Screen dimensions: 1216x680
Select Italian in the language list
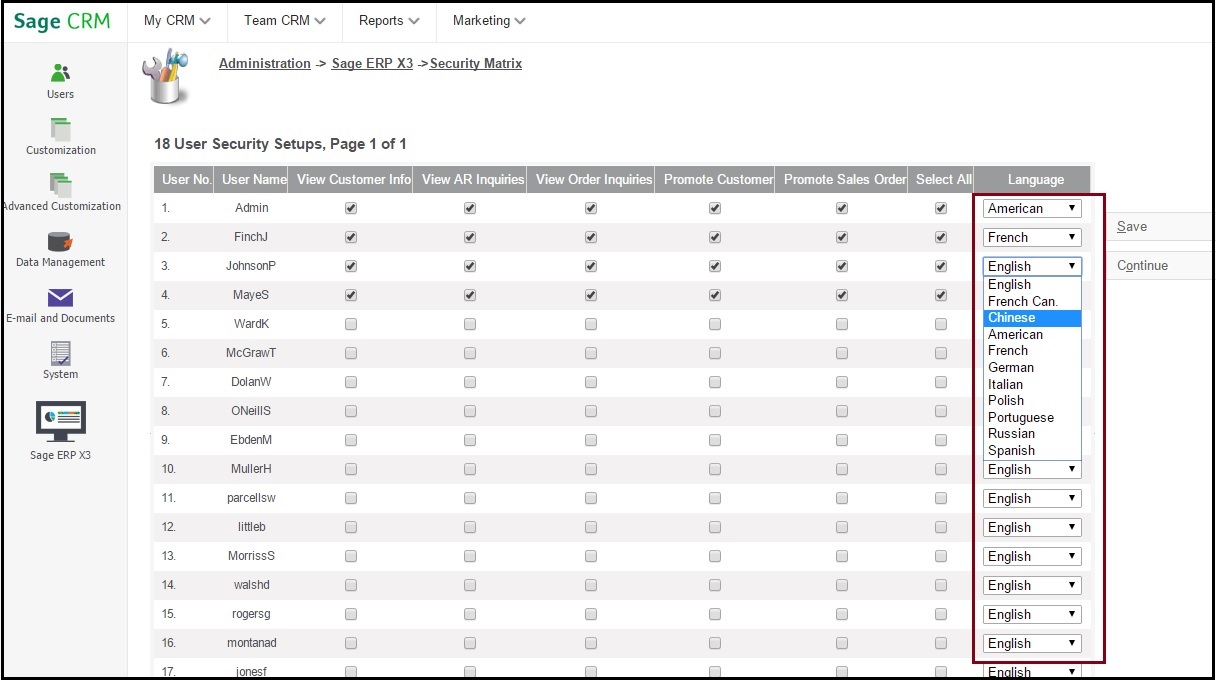click(x=1032, y=384)
